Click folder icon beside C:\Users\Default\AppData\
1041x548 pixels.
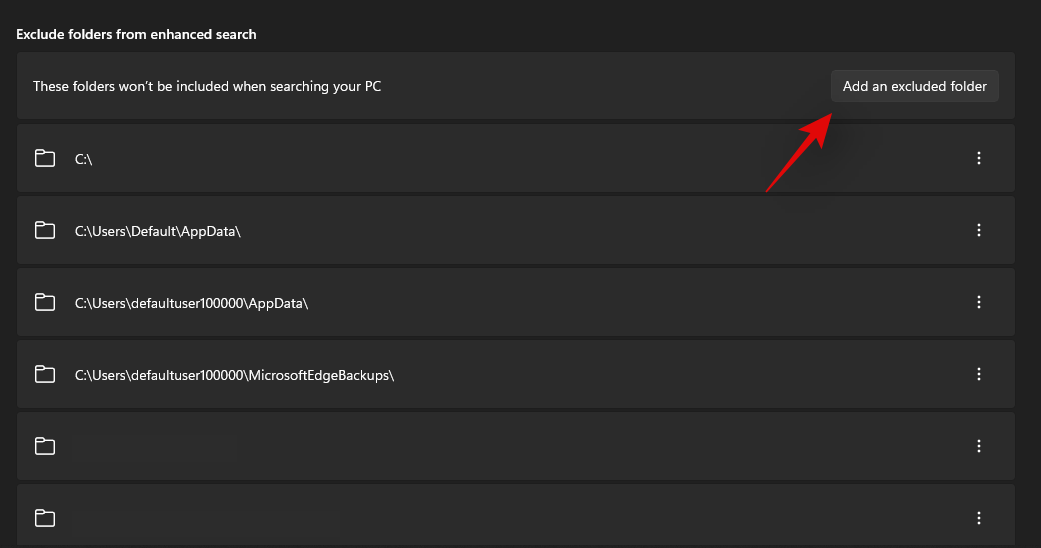tap(45, 230)
